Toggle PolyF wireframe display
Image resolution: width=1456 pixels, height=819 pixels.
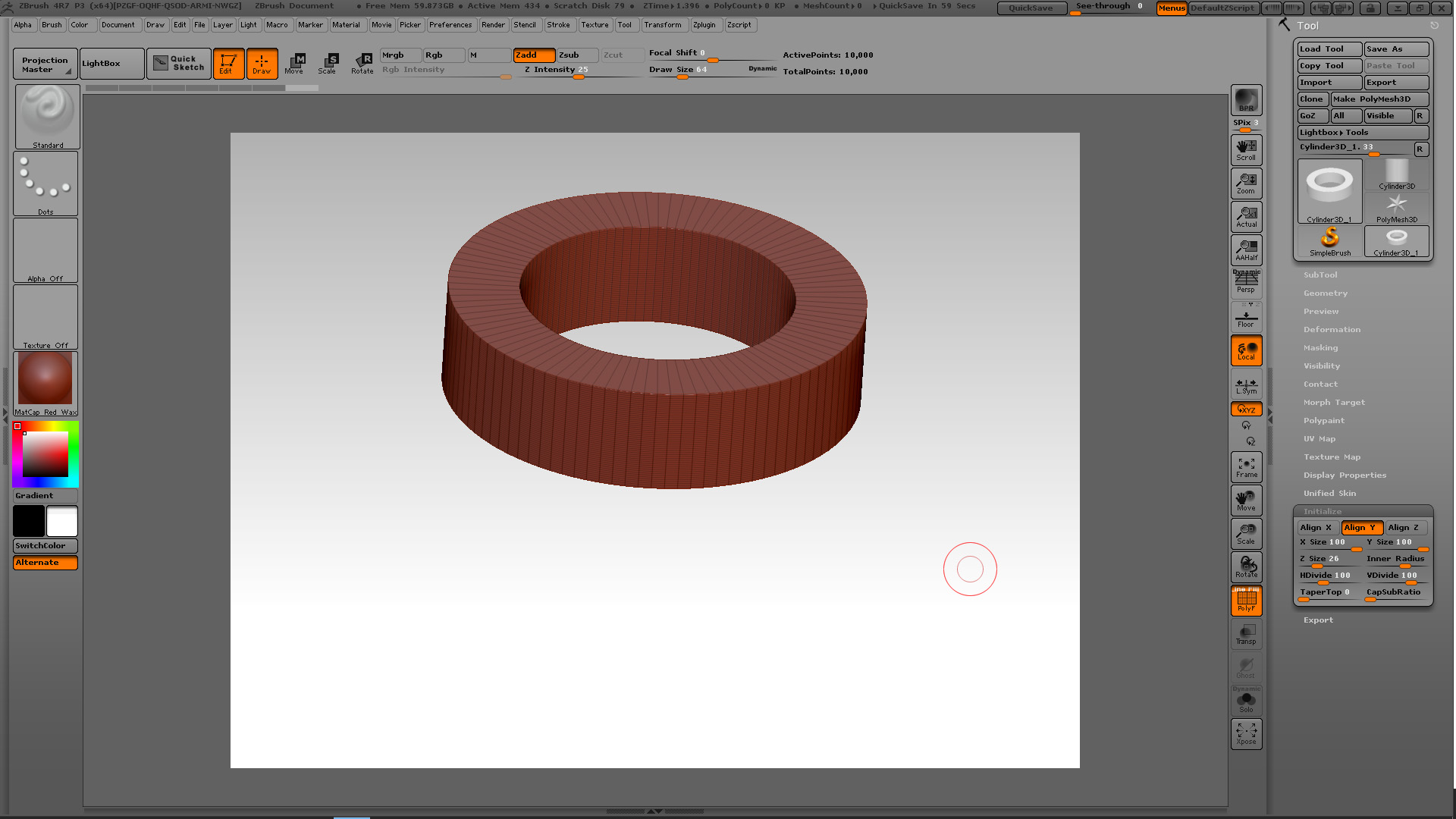[1246, 601]
